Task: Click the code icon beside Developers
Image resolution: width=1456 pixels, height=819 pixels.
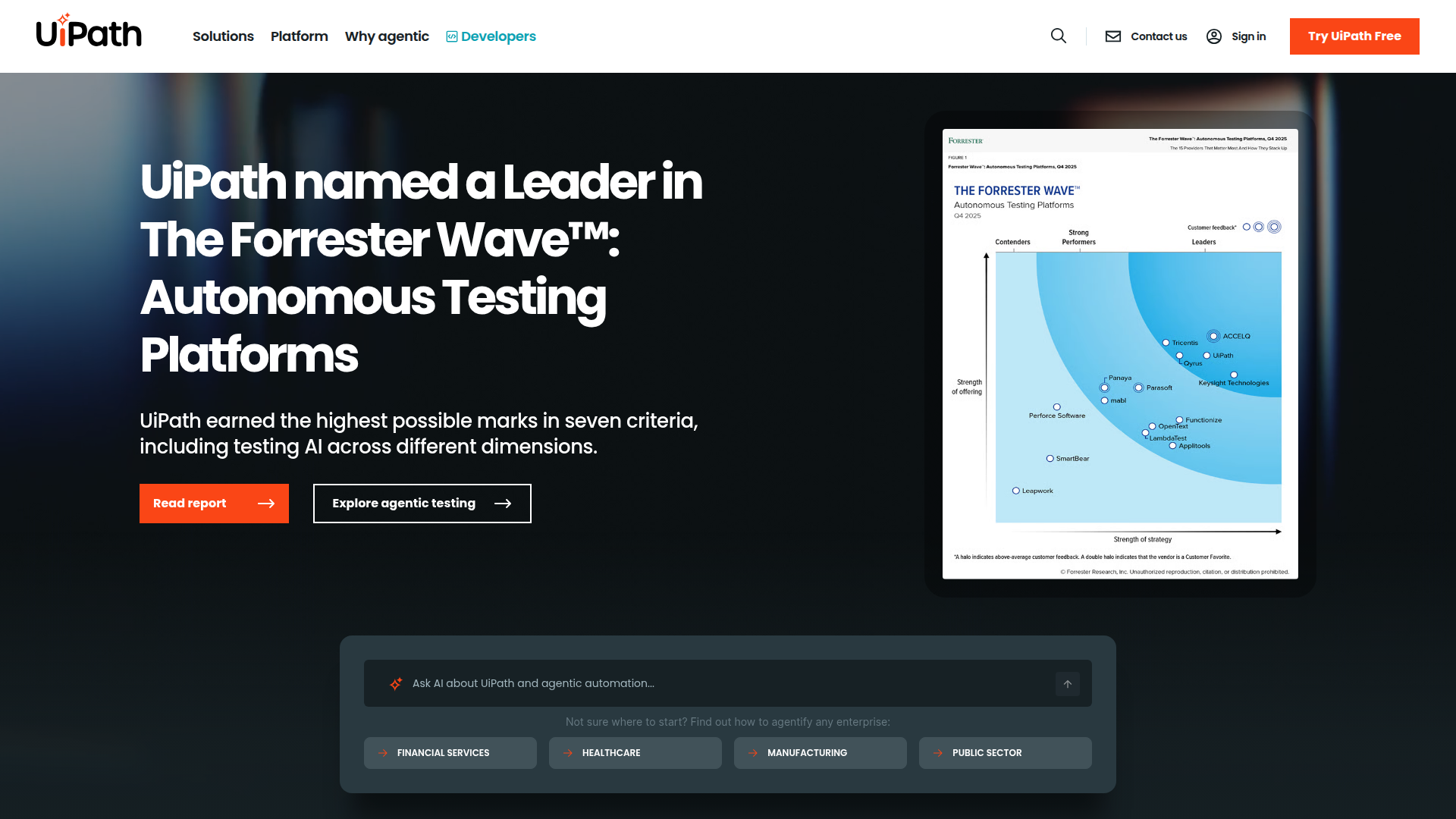Action: point(450,36)
